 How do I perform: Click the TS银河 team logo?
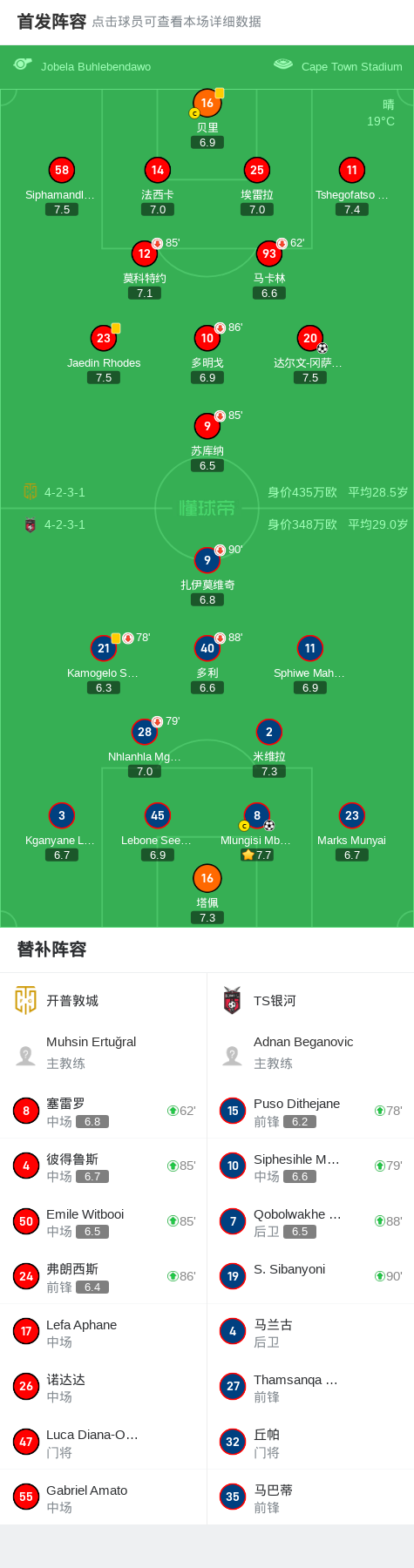tap(232, 1000)
